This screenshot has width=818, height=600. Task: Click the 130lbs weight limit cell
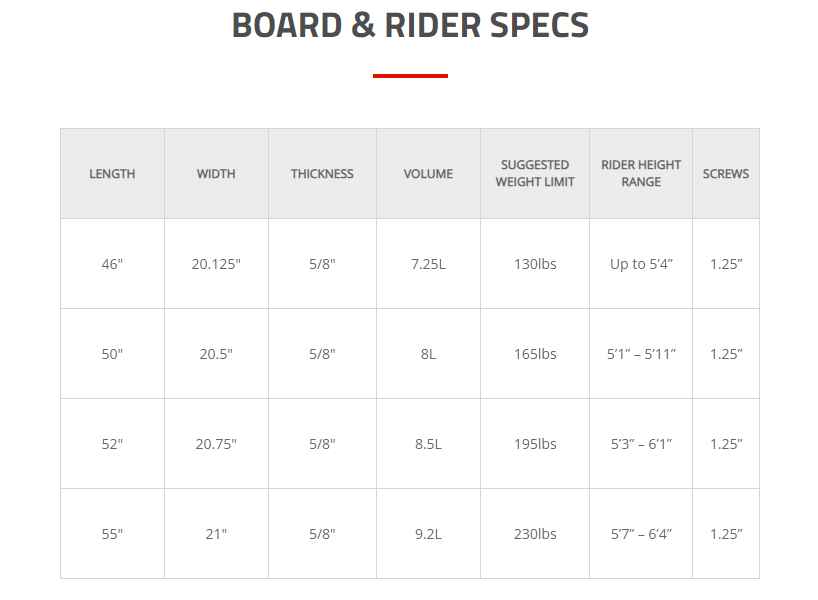click(x=535, y=264)
